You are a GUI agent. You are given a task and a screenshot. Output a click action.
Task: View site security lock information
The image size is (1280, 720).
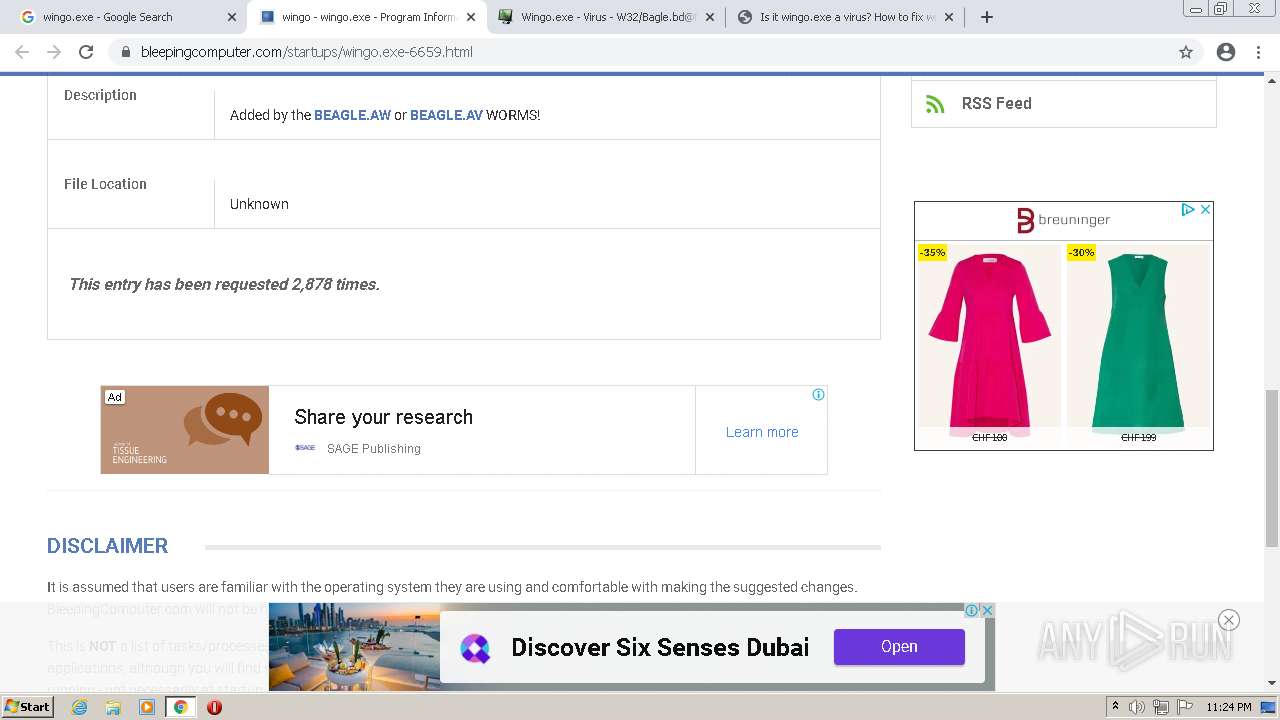click(x=126, y=52)
